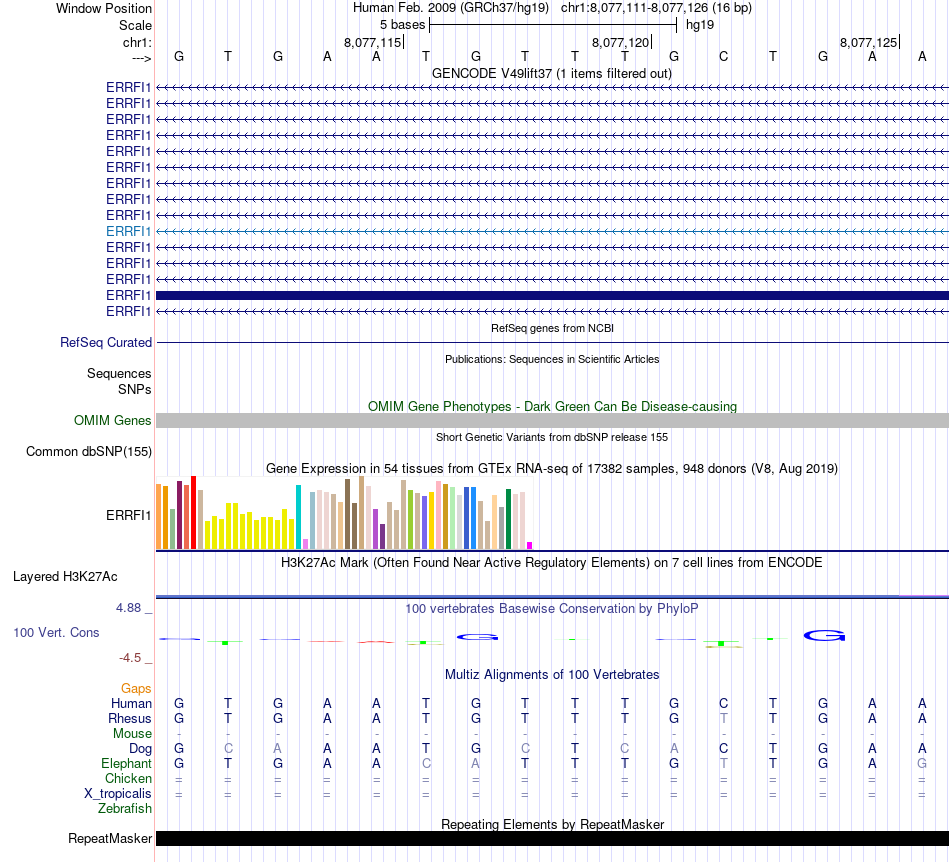Image resolution: width=950 pixels, height=862 pixels.
Task: Open the GENCODE V49lift37 track title
Action: click(x=551, y=73)
